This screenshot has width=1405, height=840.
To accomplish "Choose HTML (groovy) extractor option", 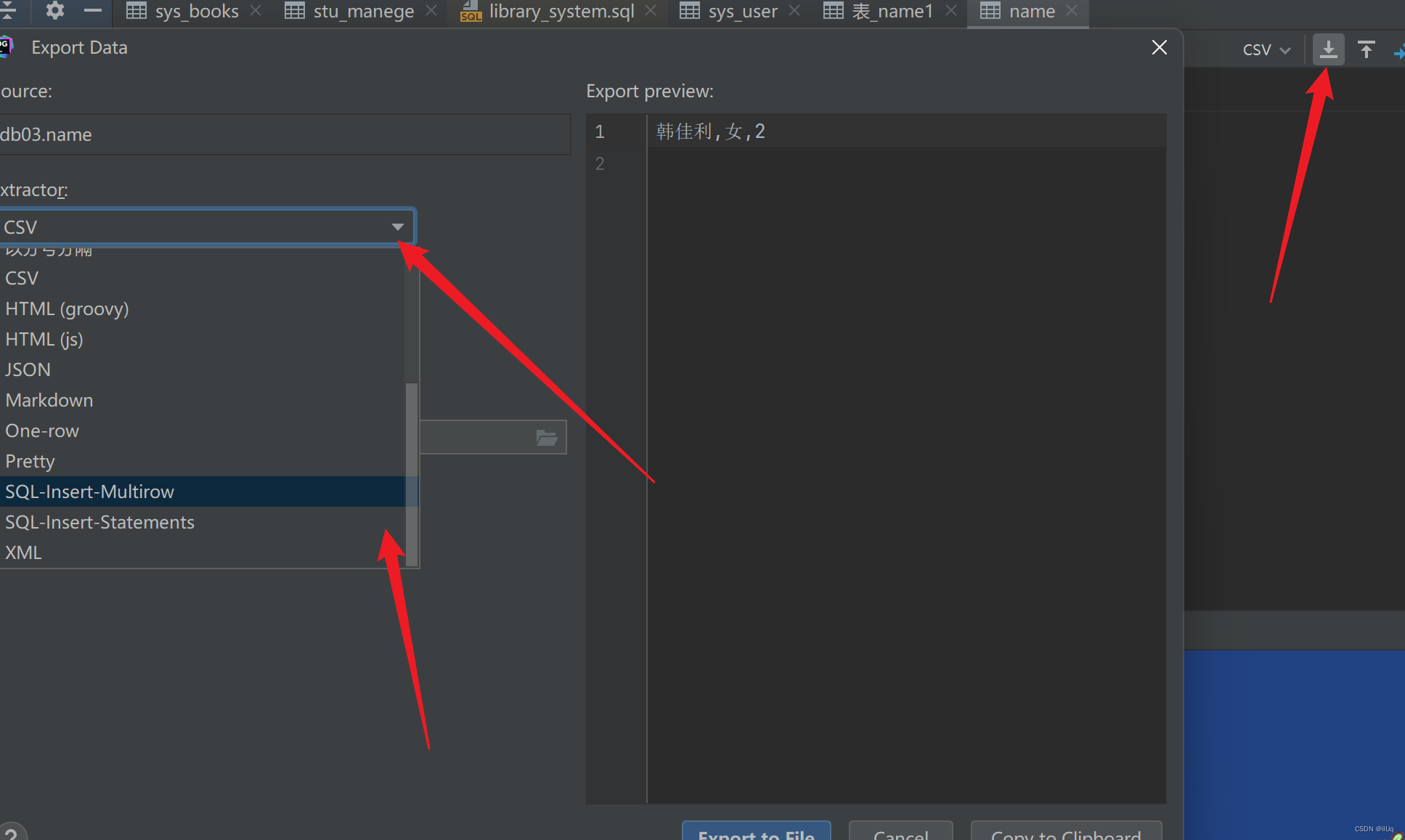I will click(x=202, y=309).
